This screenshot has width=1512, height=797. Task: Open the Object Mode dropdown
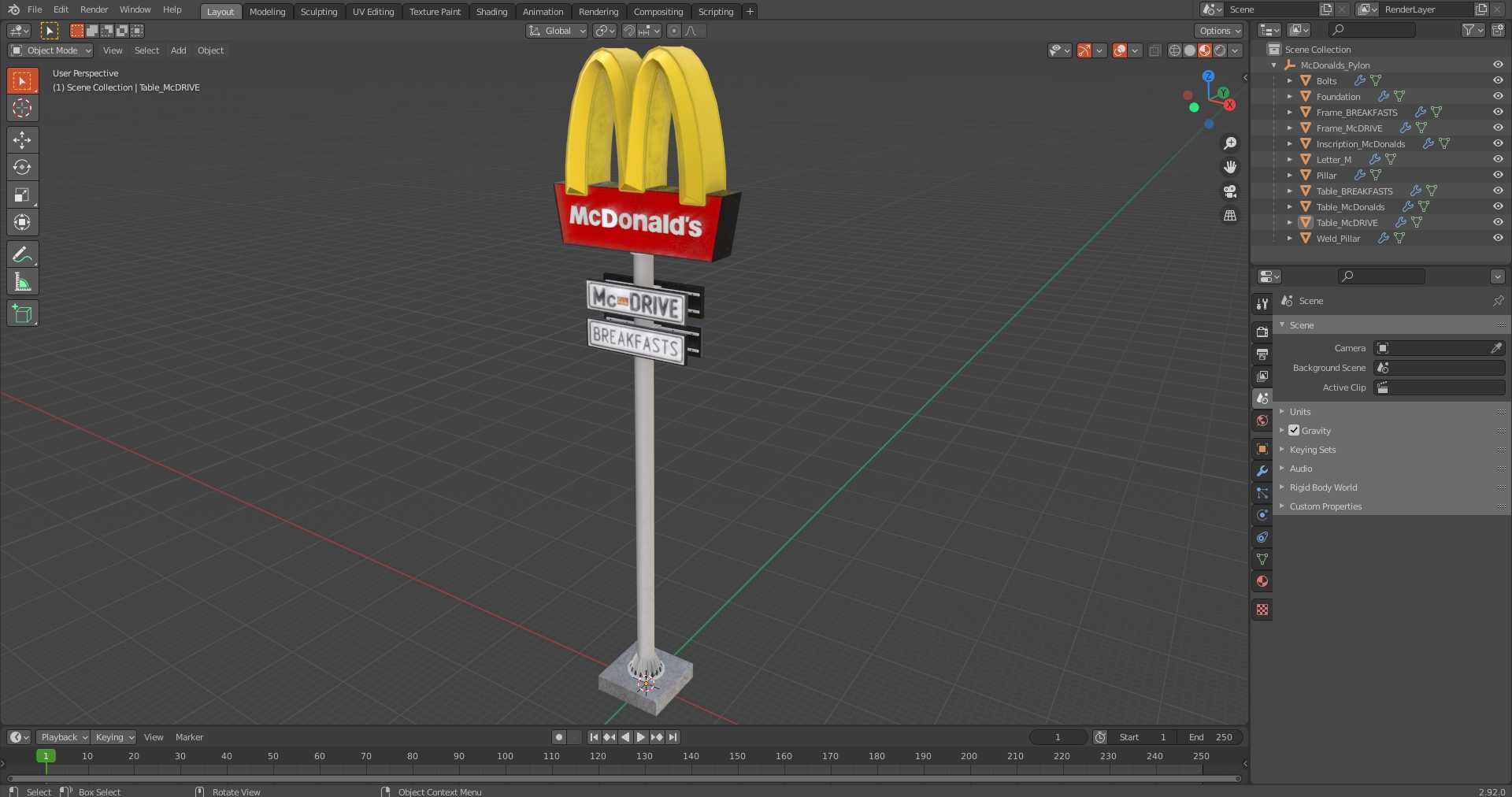[x=50, y=50]
